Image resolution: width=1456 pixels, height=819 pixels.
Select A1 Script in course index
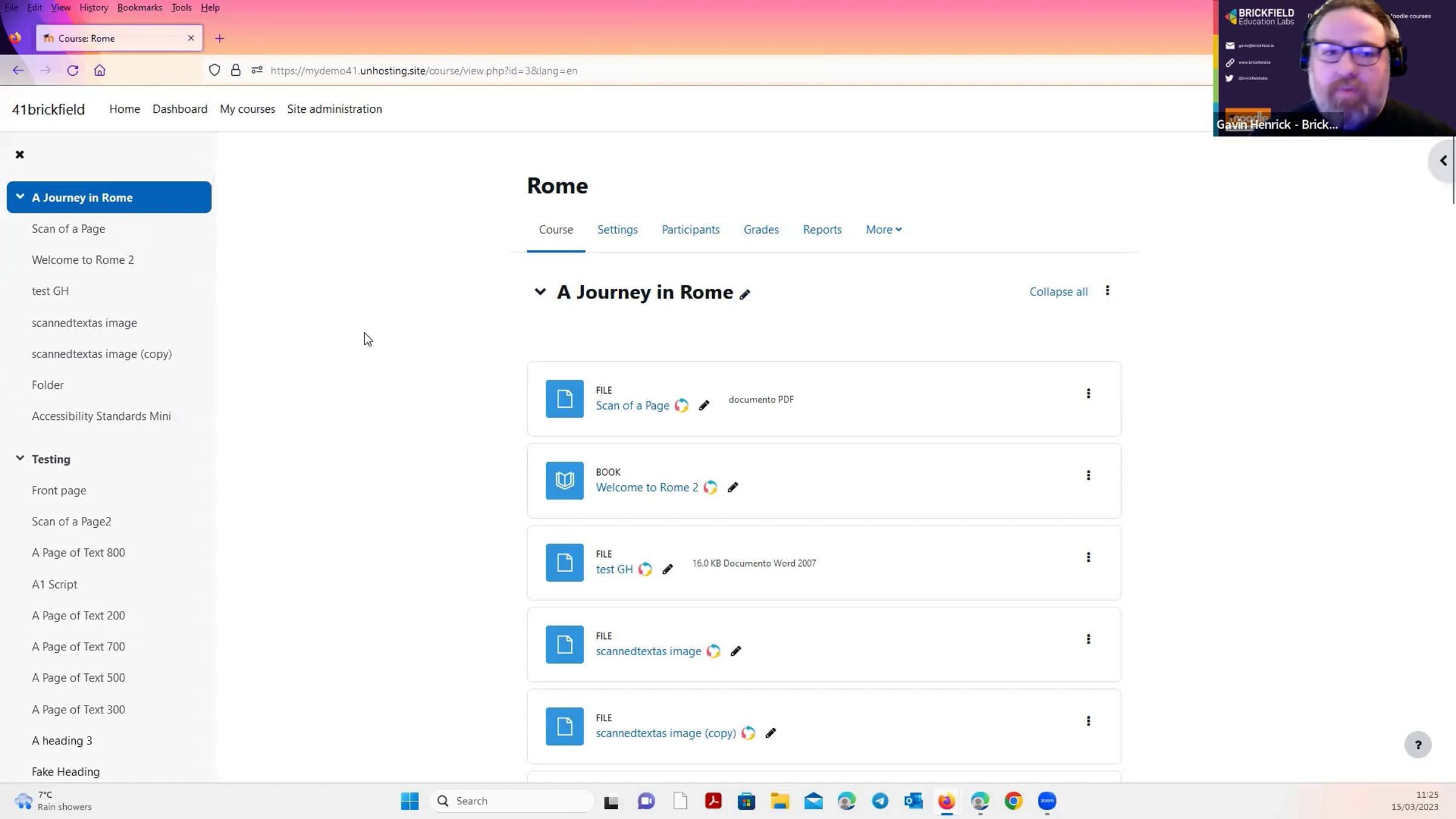55,584
